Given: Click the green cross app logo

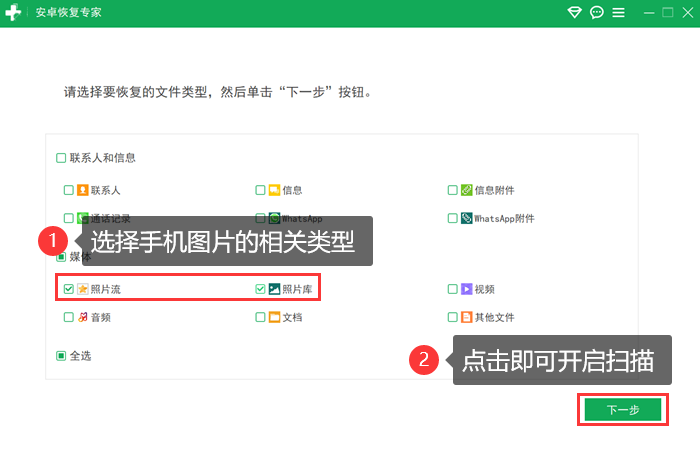Looking at the screenshot, I should [15, 13].
